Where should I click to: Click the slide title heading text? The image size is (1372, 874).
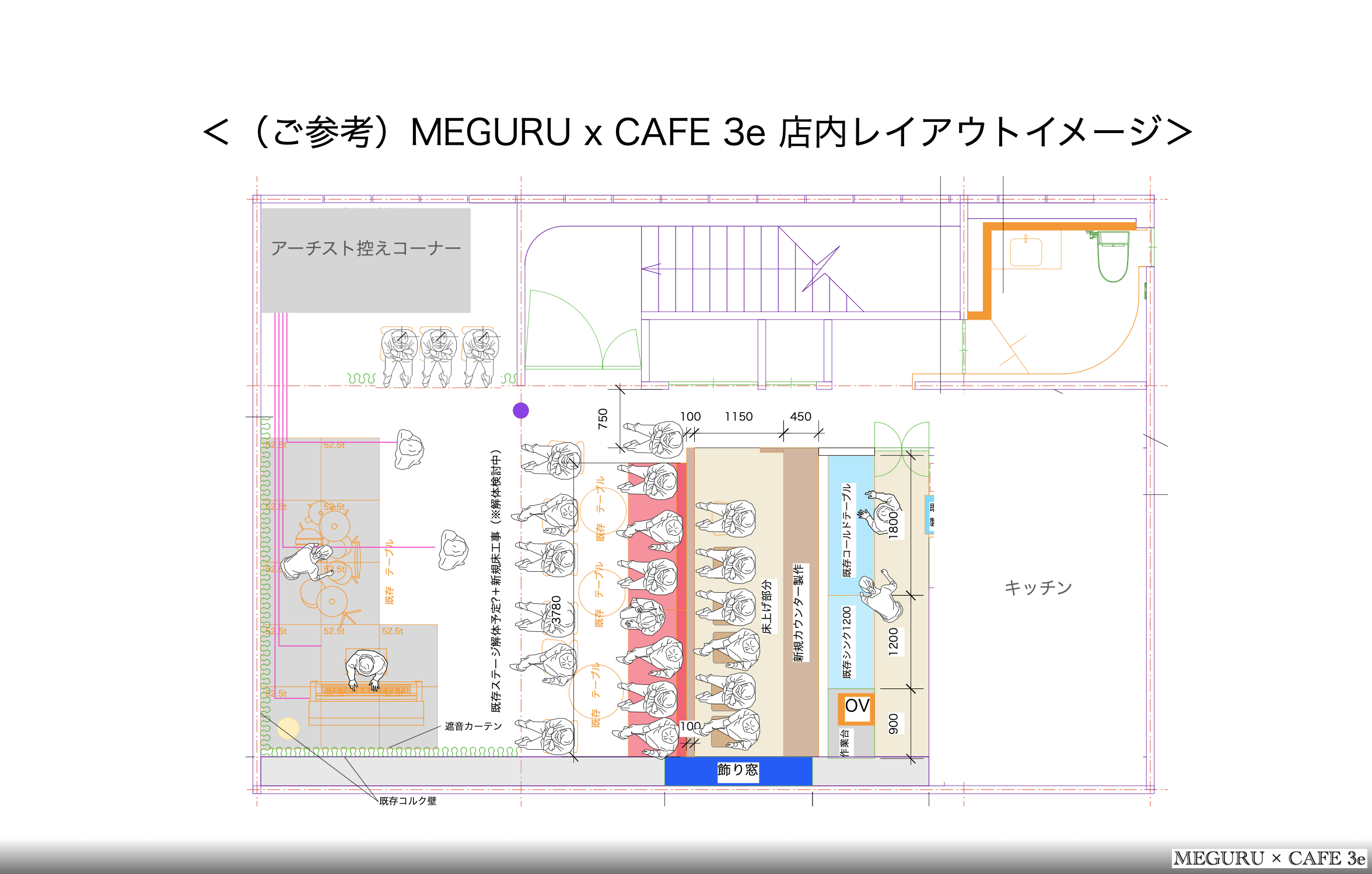coord(697,132)
